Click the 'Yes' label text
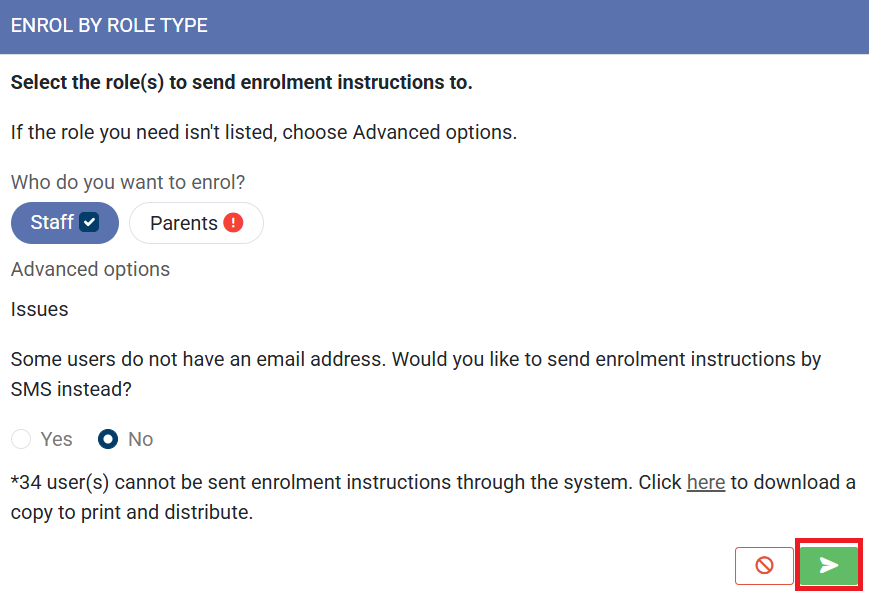869x596 pixels. (x=57, y=439)
